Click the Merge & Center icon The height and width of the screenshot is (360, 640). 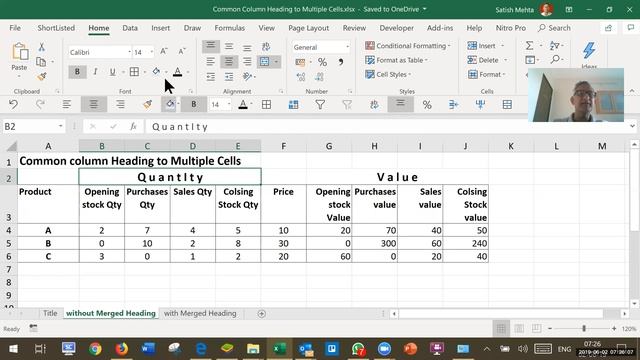264,62
